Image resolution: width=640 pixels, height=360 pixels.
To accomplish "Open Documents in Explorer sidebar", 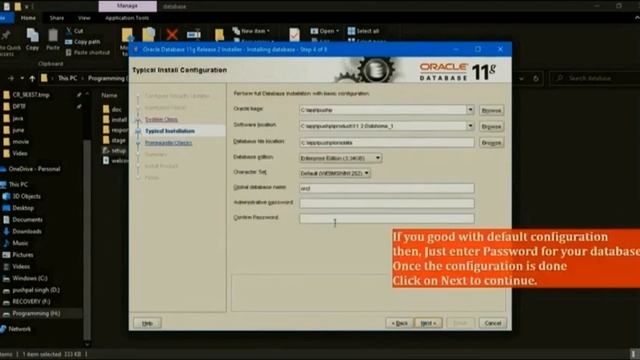I will pyautogui.click(x=27, y=220).
